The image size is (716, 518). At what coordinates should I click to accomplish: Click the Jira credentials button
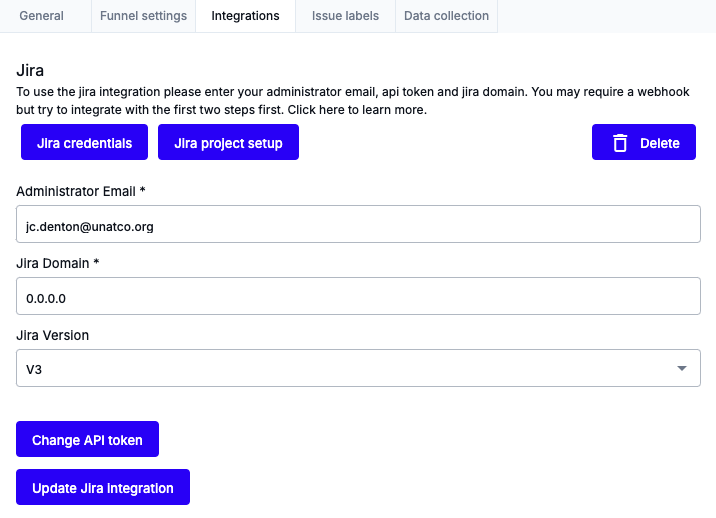click(x=84, y=143)
